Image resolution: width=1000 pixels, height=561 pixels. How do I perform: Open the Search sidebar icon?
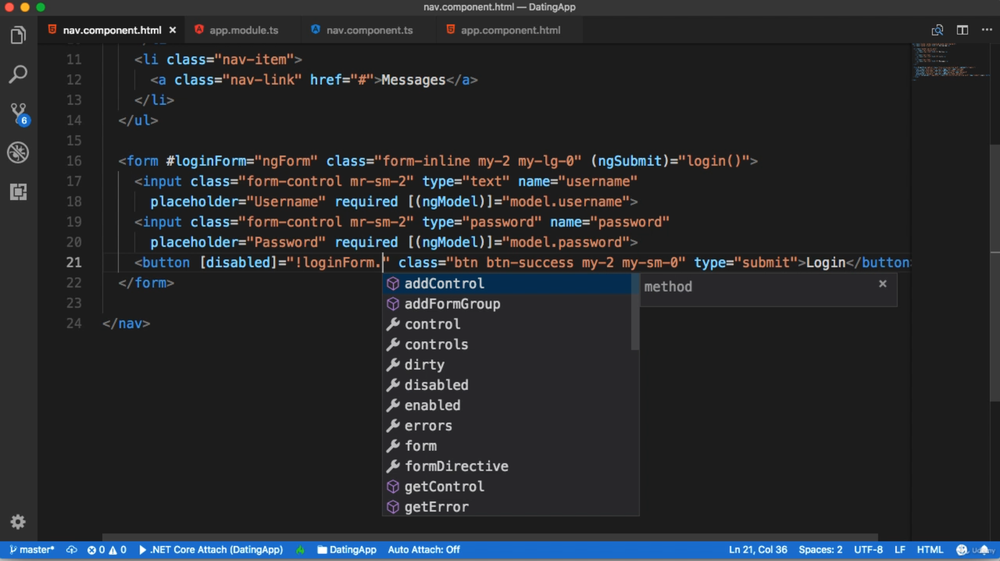point(18,74)
